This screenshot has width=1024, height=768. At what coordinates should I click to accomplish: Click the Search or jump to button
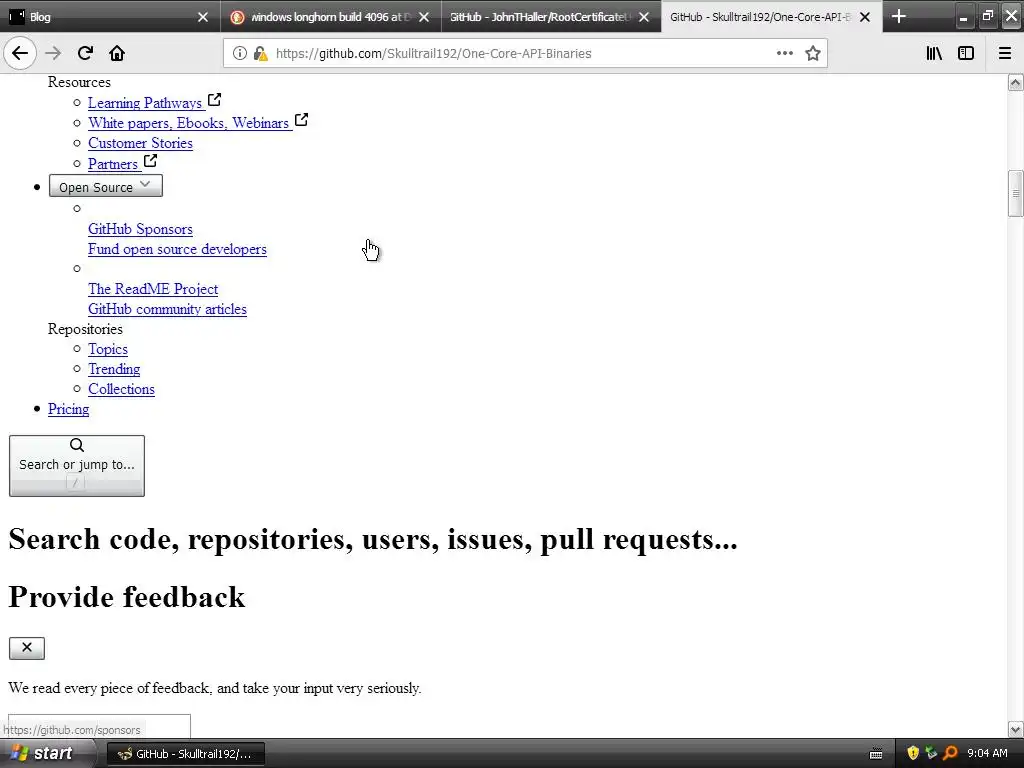point(77,466)
